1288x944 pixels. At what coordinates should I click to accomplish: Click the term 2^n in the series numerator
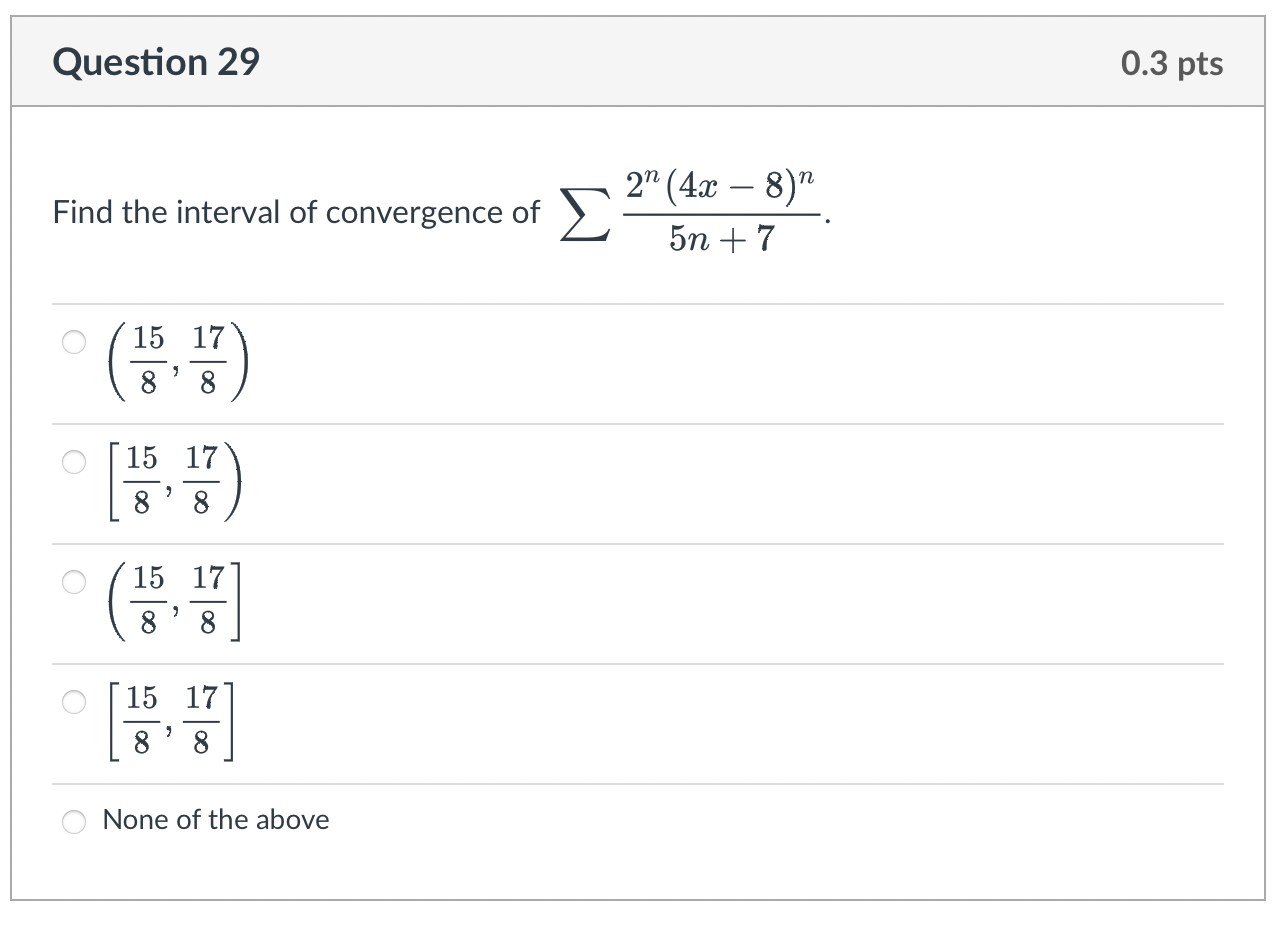tap(640, 182)
